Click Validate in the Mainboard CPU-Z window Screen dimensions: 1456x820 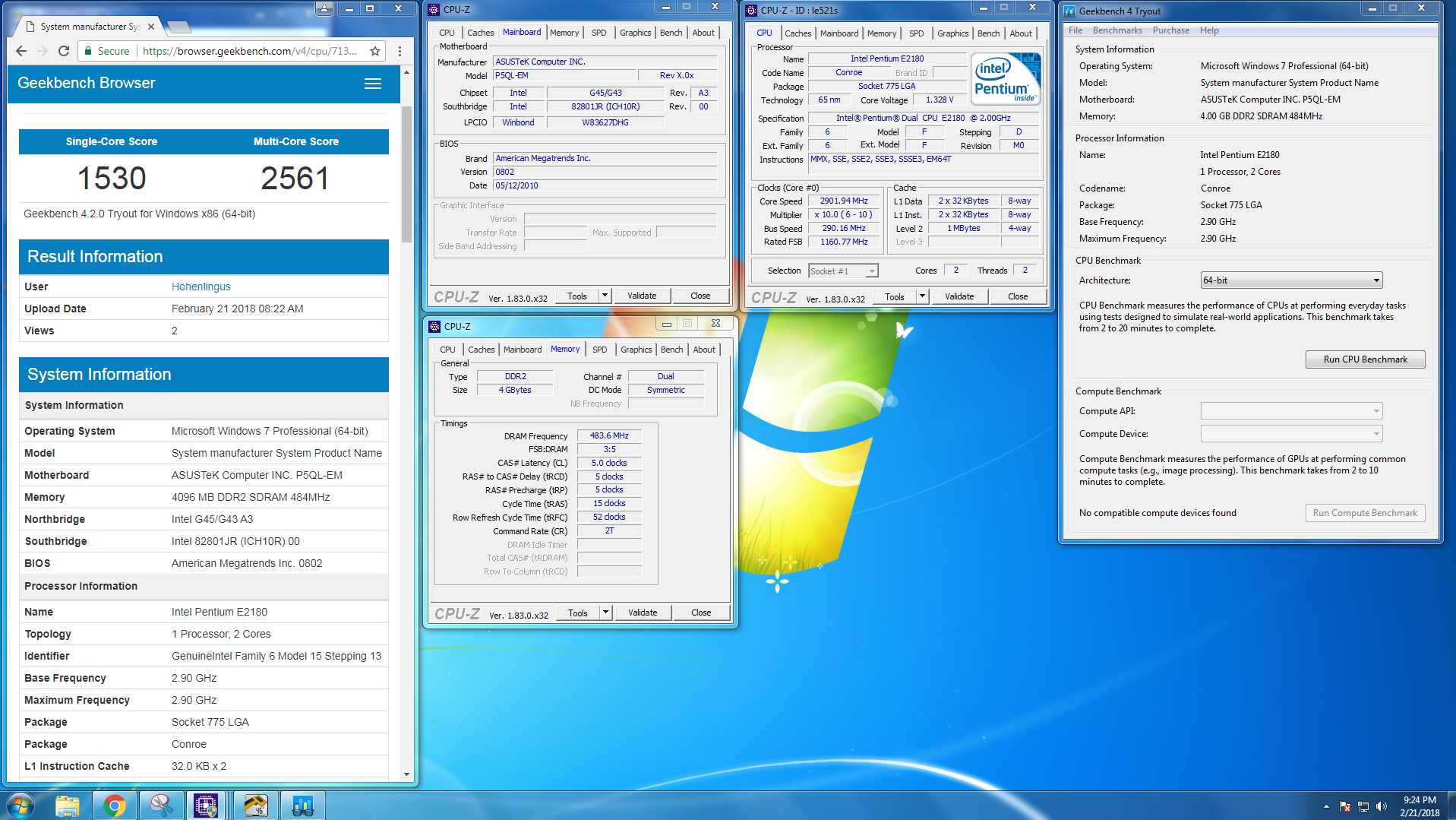642,296
